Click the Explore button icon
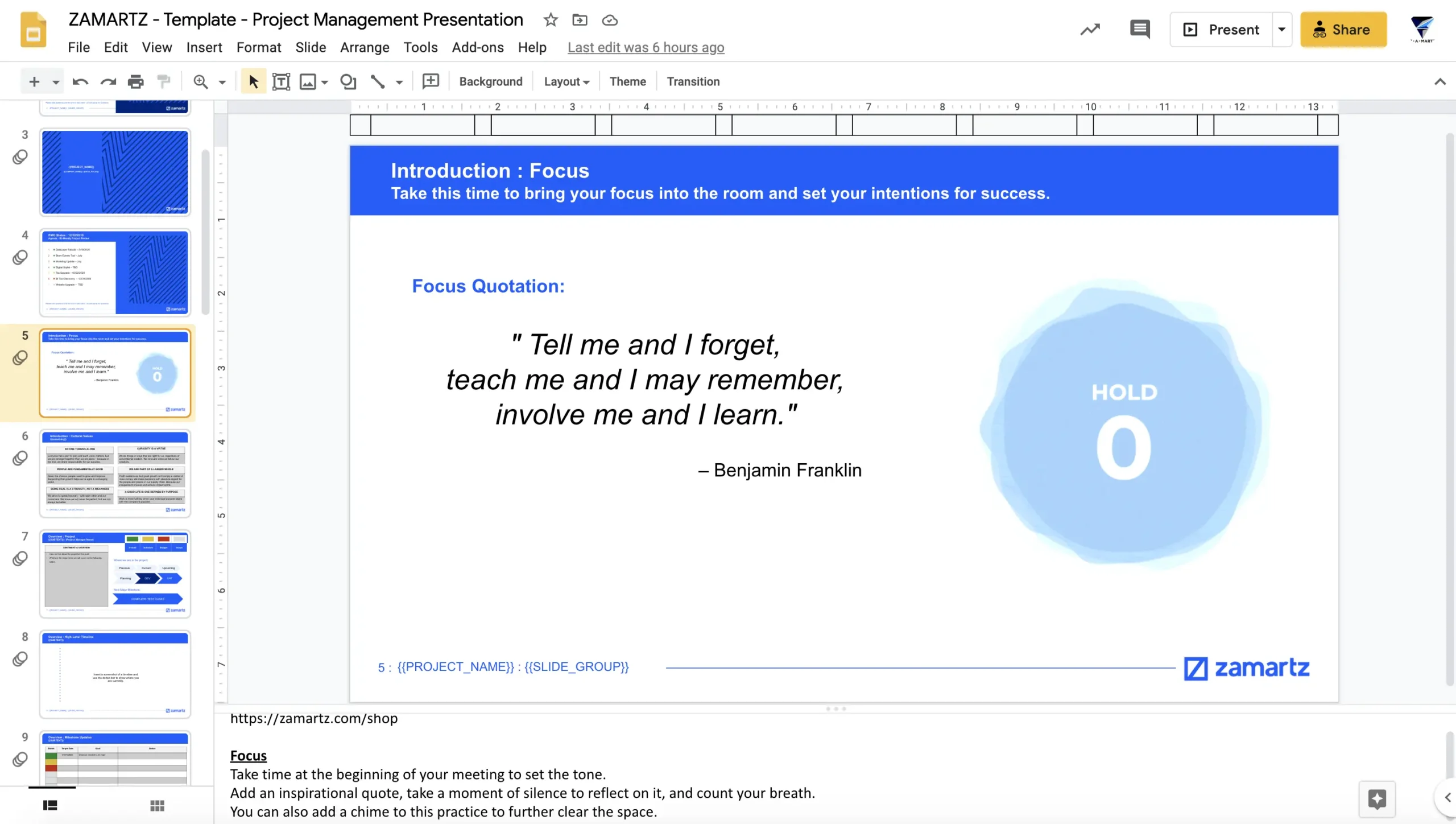Image resolution: width=1456 pixels, height=824 pixels. (x=1377, y=799)
